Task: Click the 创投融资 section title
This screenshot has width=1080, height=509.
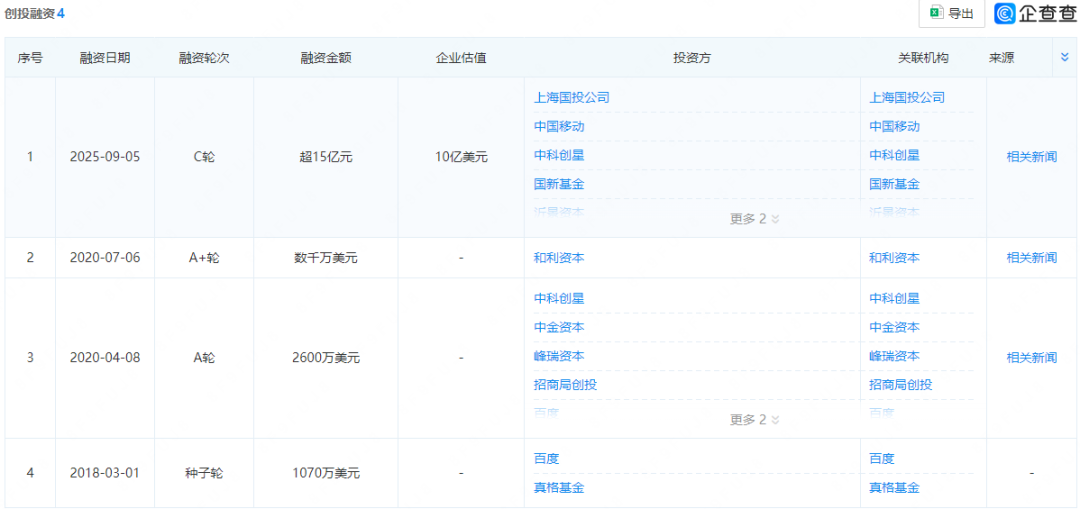Action: coord(30,13)
